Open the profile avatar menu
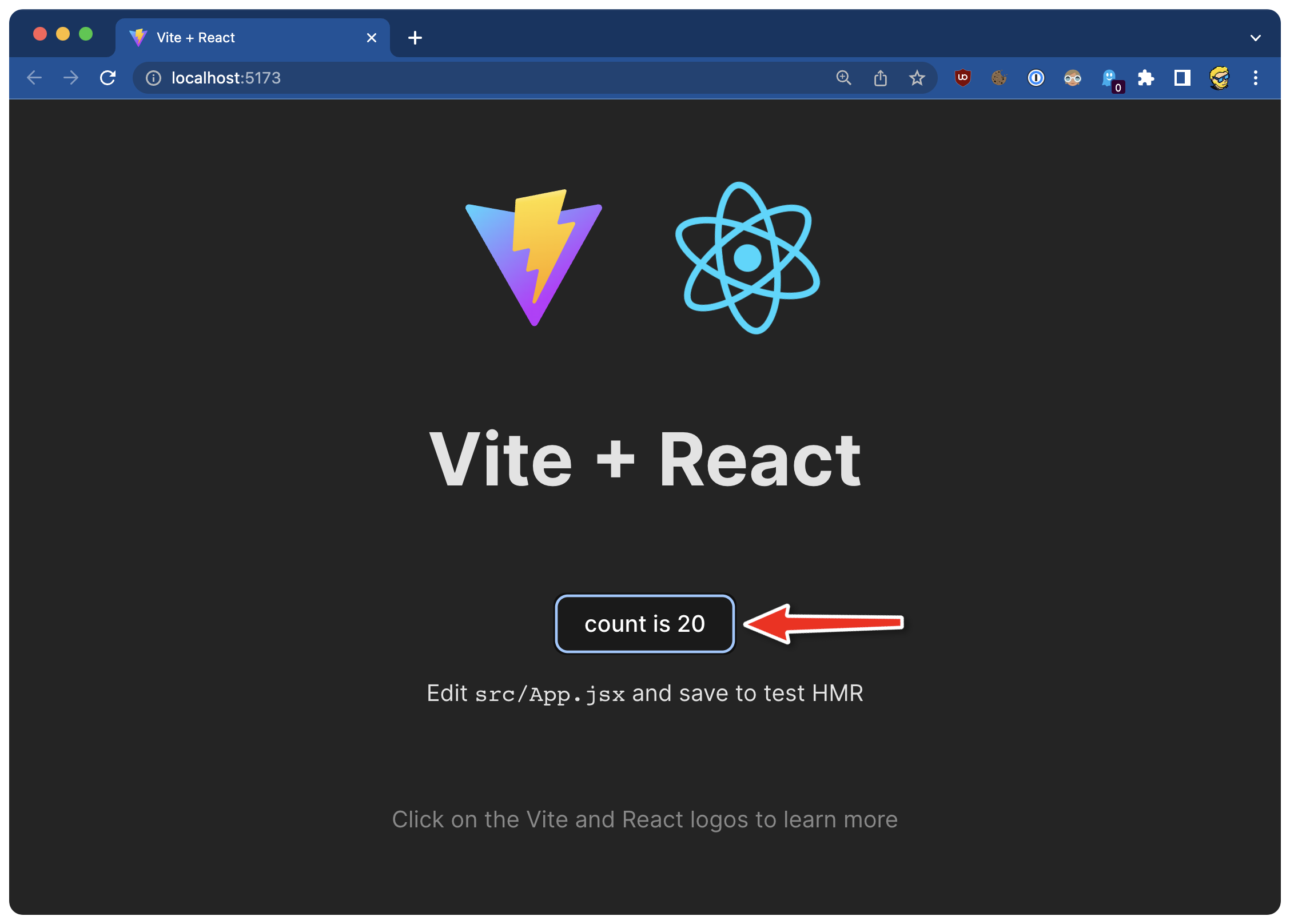The image size is (1290, 924). point(1219,78)
